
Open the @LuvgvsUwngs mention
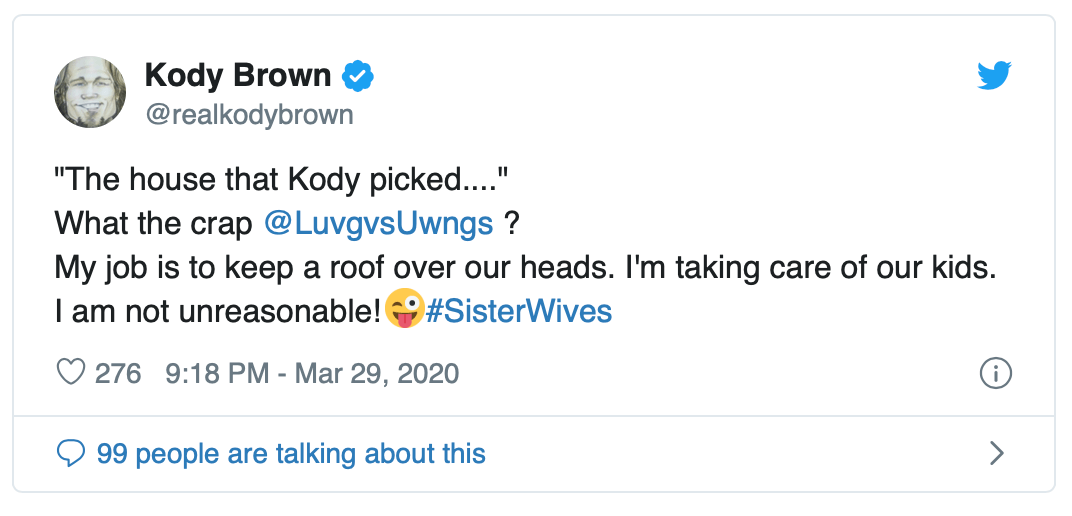(x=378, y=223)
